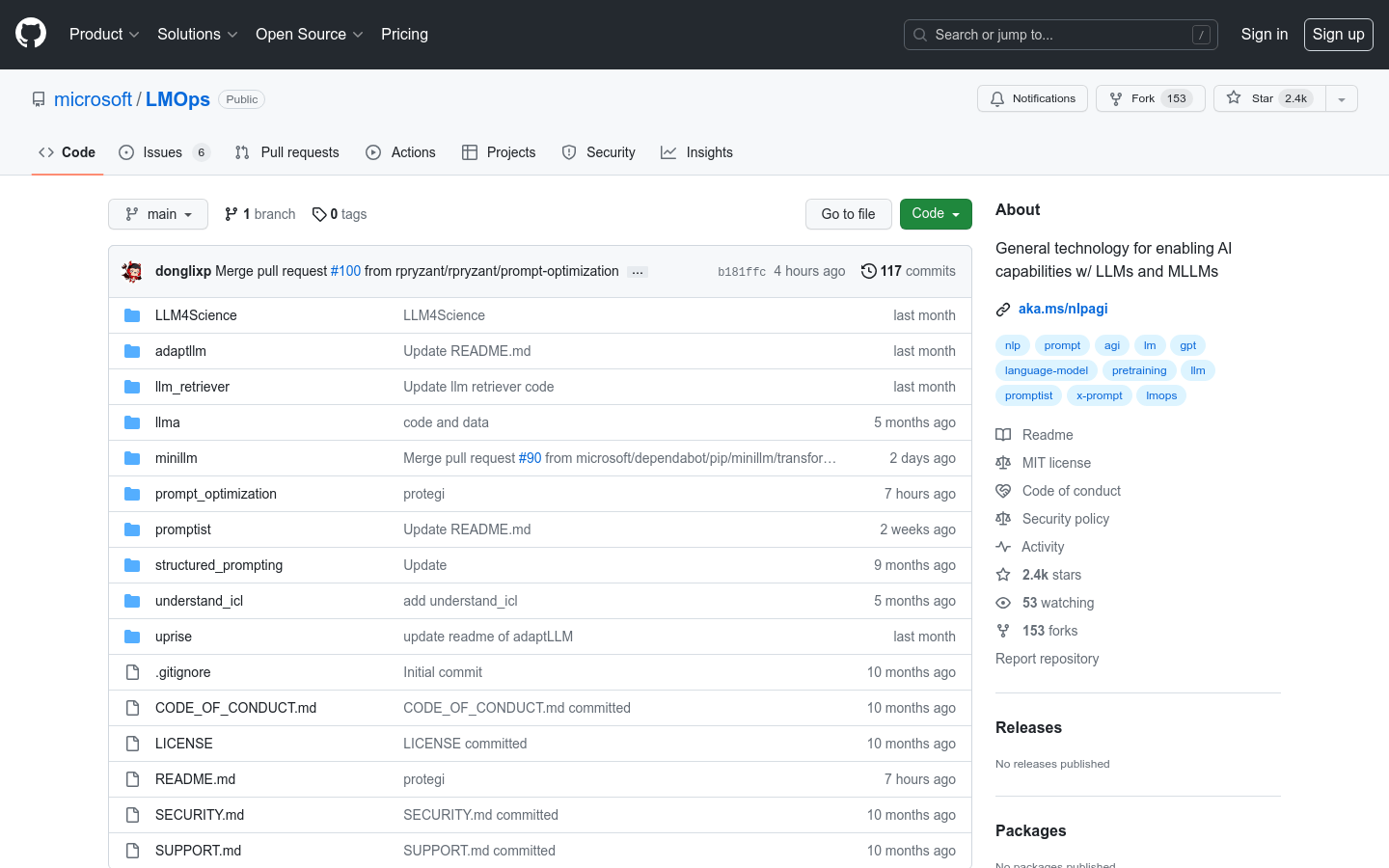Click the LICENSE file icon
Image resolution: width=1389 pixels, height=868 pixels.
point(132,744)
